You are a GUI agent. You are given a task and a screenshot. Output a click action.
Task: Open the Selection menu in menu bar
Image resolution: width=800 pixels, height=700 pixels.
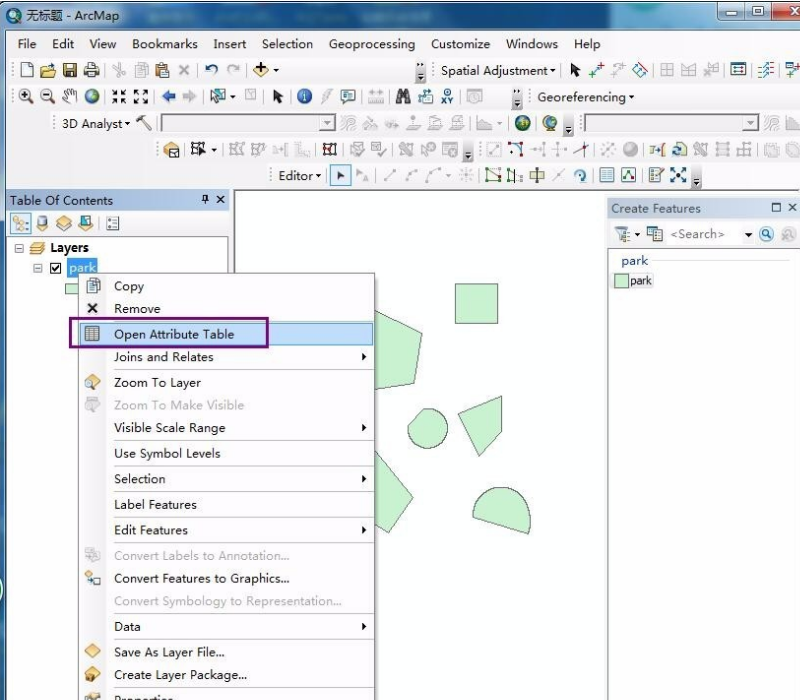click(287, 44)
